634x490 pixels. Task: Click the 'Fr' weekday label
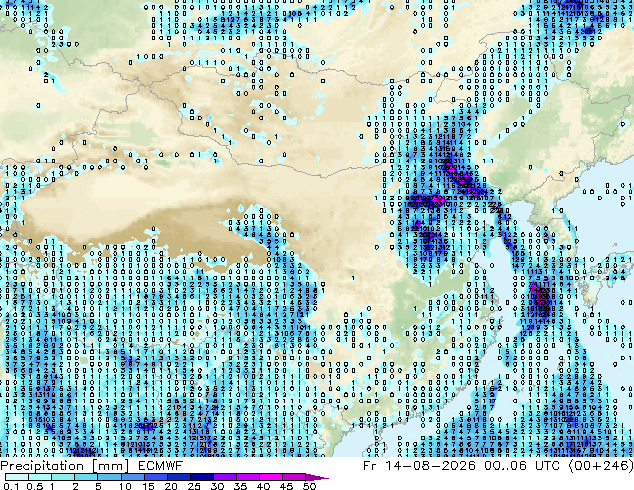pos(370,466)
